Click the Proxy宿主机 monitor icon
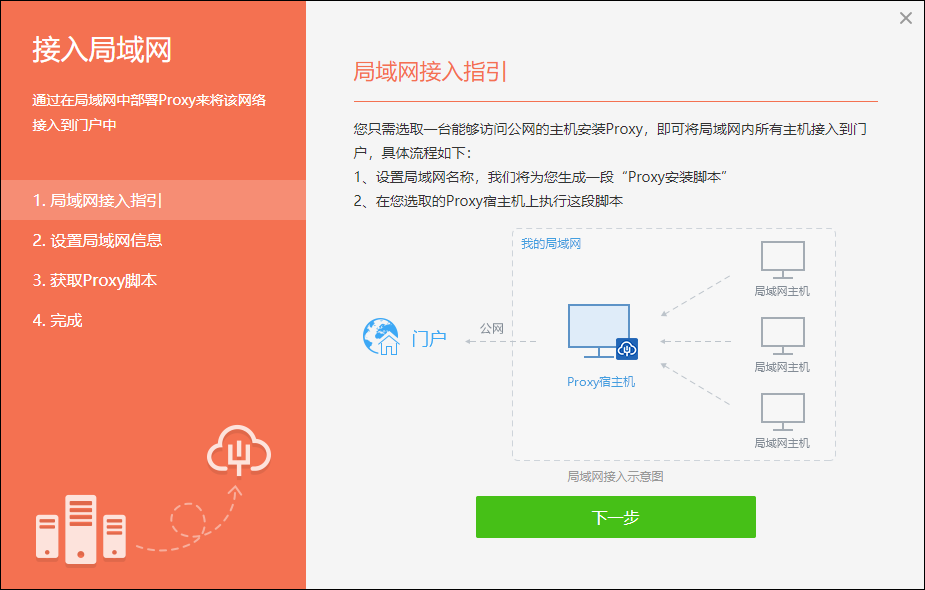Image resolution: width=925 pixels, height=590 pixels. [599, 330]
